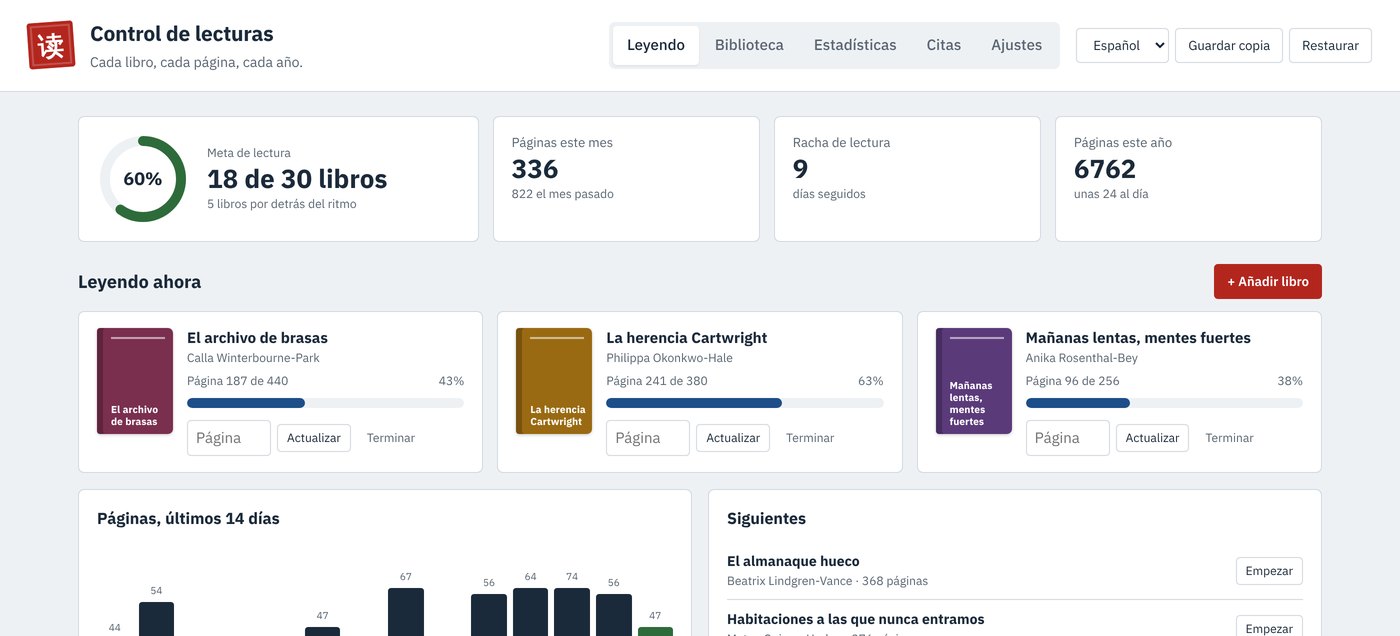This screenshot has height=636, width=1400.
Task: Click the Mañanas lentas, mentes fuertes cover
Action: coord(974,381)
